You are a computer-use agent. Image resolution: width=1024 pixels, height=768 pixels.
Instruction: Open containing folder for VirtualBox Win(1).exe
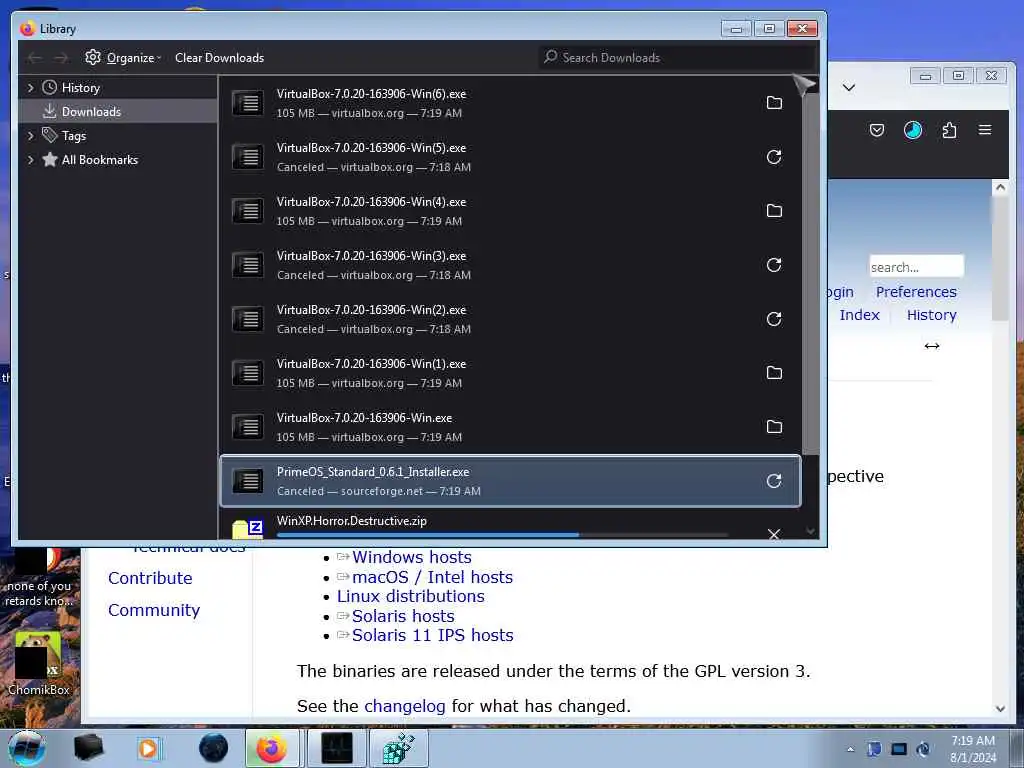[x=774, y=372]
